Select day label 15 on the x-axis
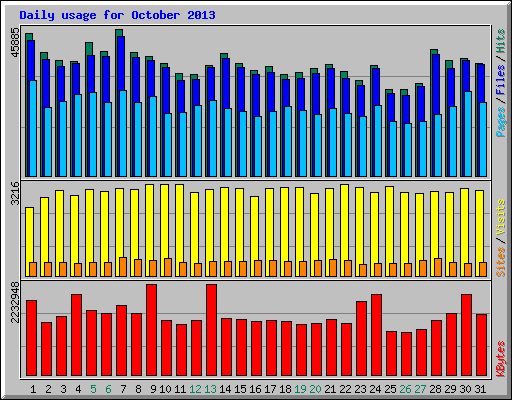Viewport: 512px width, 400px height. 240,389
